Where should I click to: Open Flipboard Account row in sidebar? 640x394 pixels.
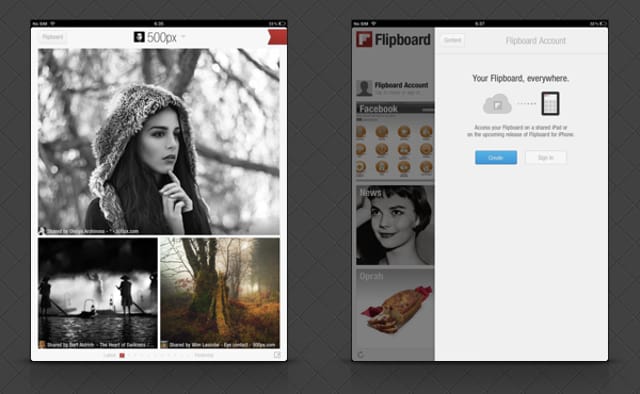[x=395, y=88]
